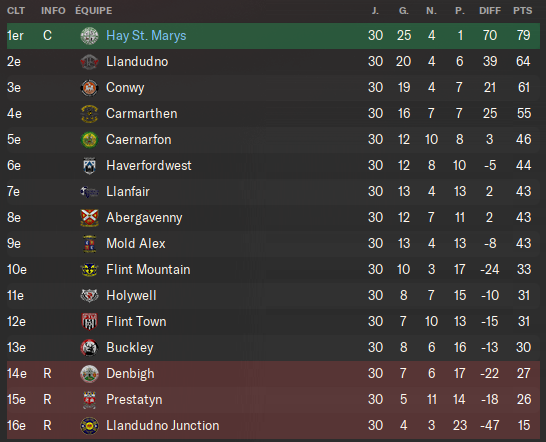Select the Conwy team crest

(x=89, y=88)
